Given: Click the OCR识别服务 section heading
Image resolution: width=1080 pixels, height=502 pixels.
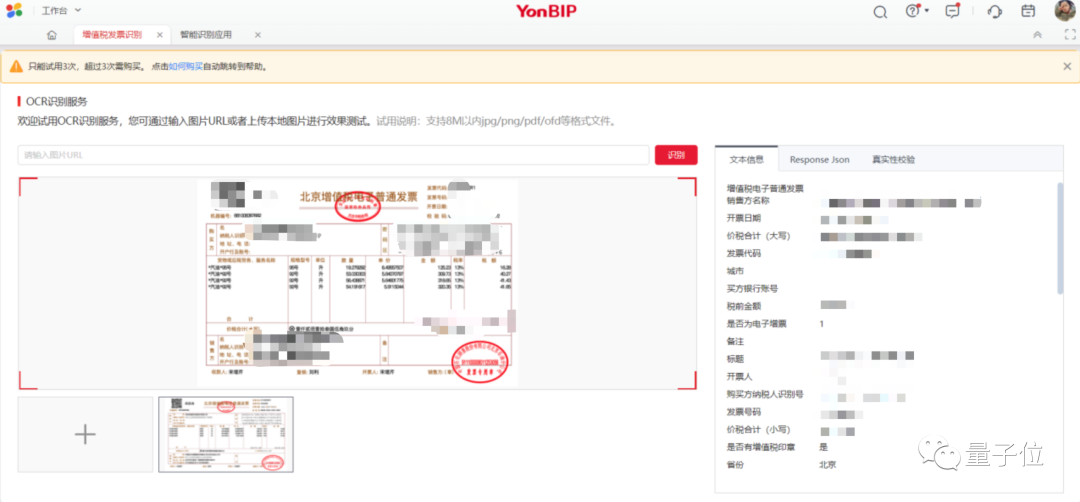Looking at the screenshot, I should point(56,101).
